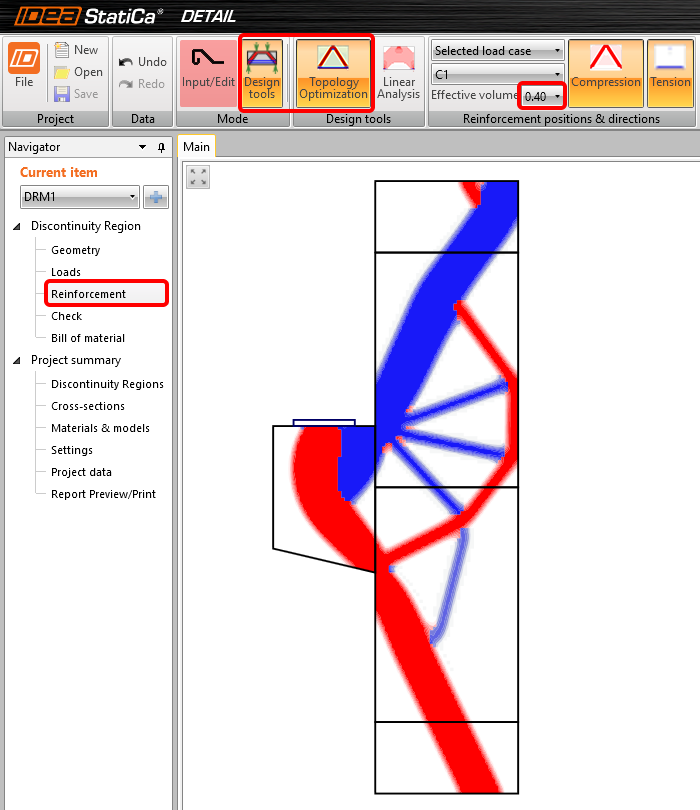
Task: Redo the last undone action
Action: pyautogui.click(x=142, y=84)
